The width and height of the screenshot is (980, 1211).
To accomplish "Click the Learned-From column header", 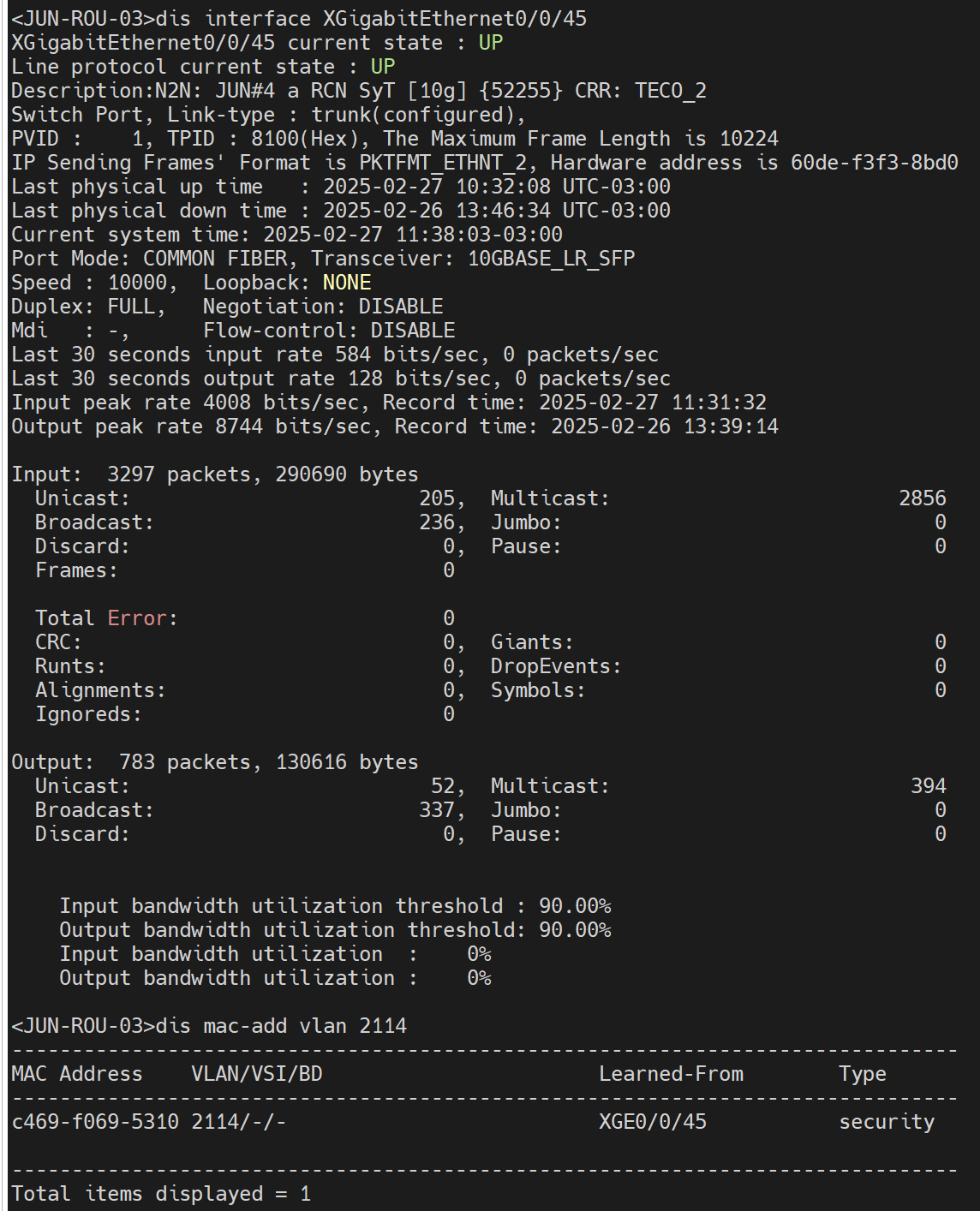I will click(x=671, y=1074).
